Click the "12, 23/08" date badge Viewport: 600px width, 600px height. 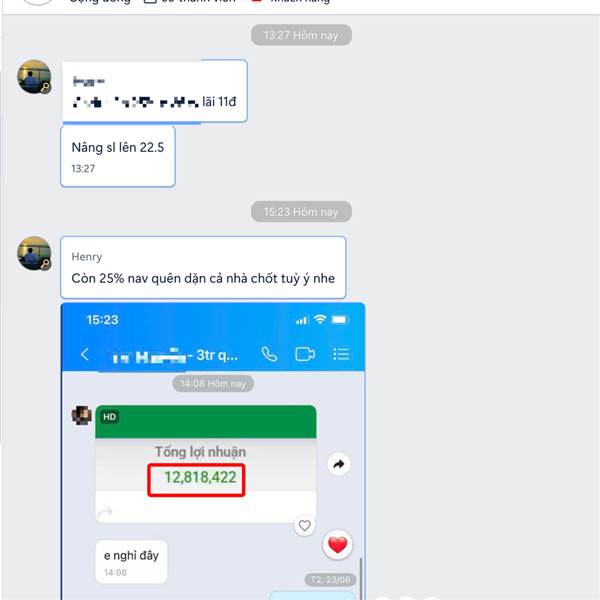tap(331, 580)
